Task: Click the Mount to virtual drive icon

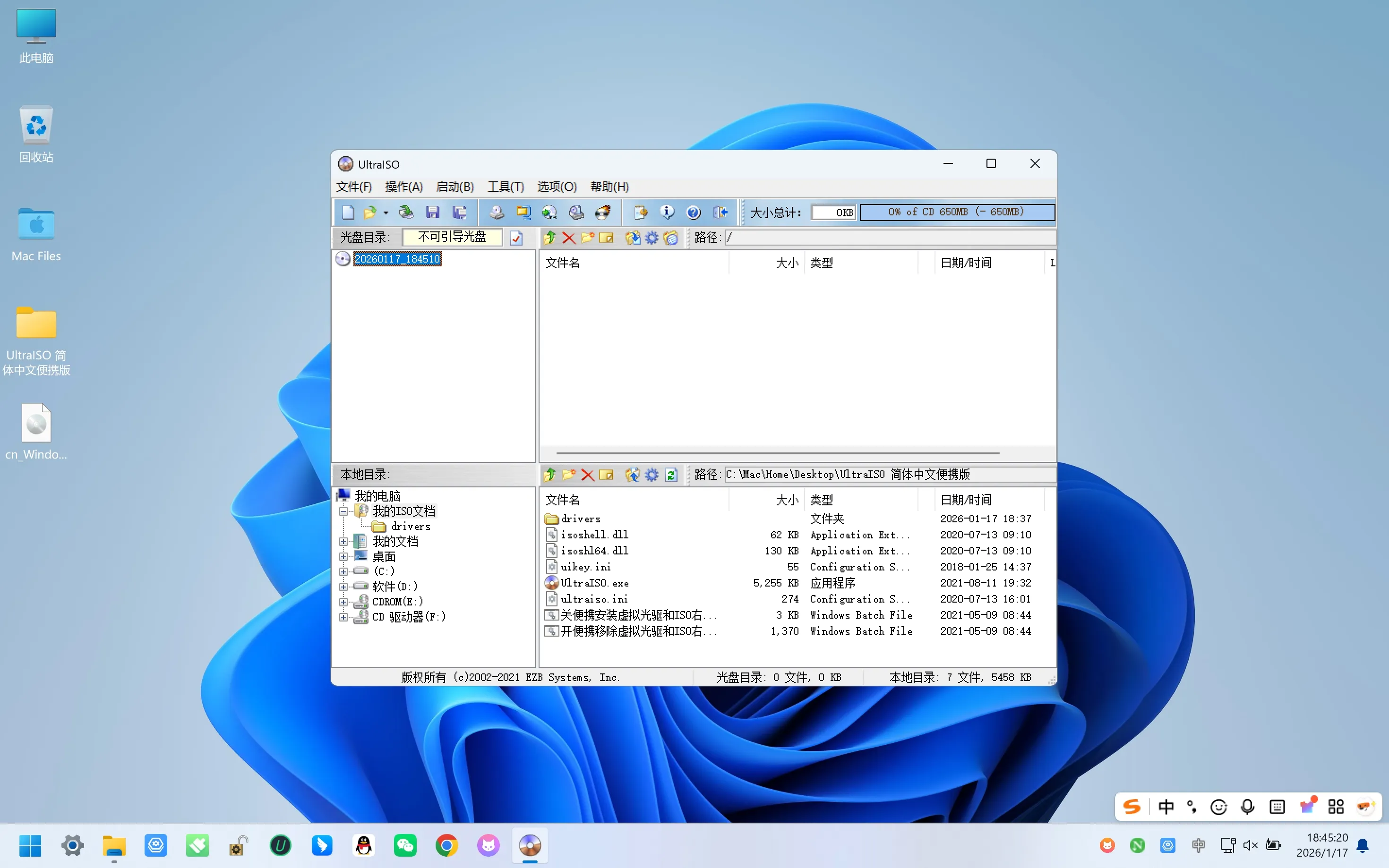Action: 576,213
